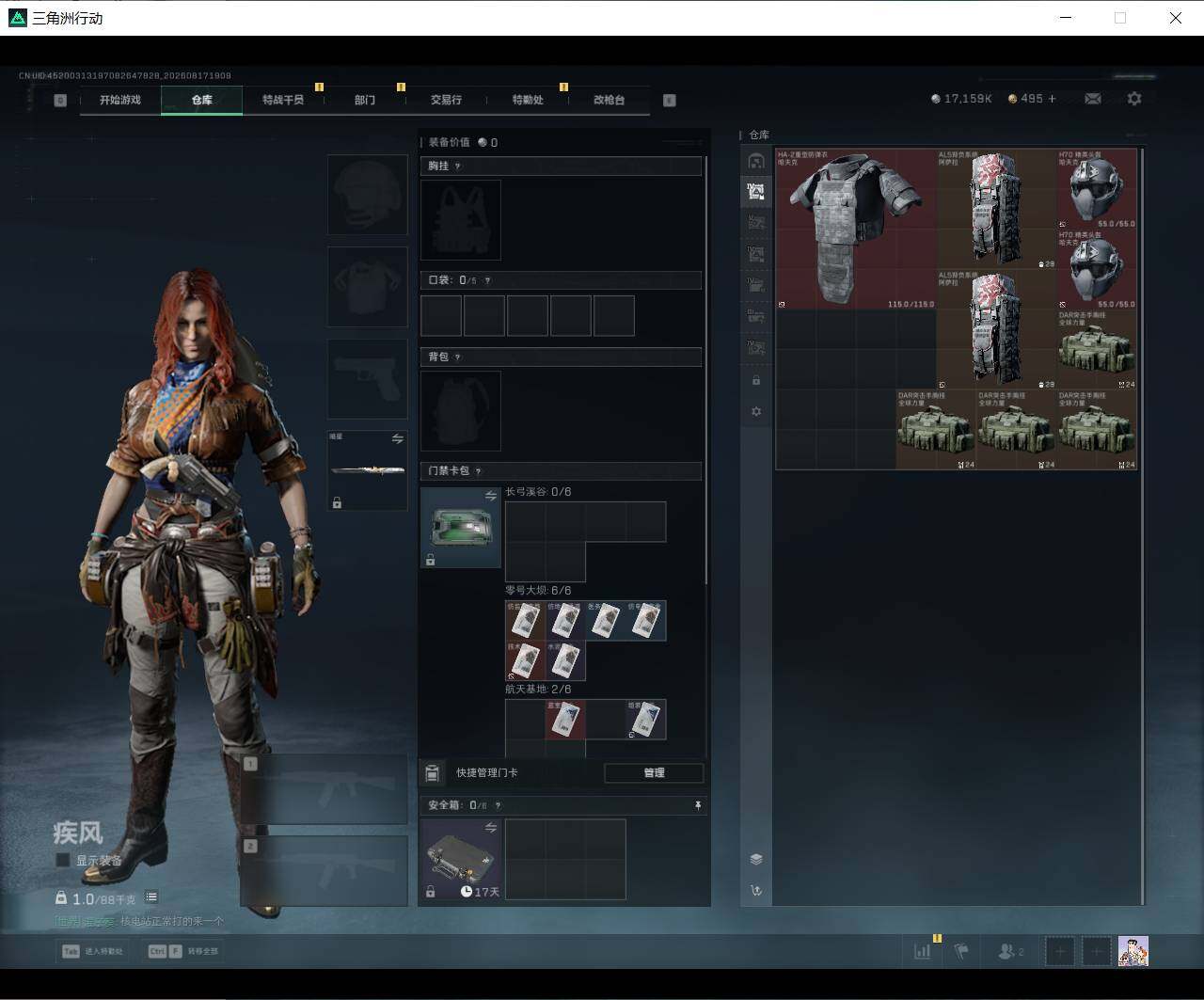
Task: Open the statistics bar chart icon
Action: [x=922, y=951]
